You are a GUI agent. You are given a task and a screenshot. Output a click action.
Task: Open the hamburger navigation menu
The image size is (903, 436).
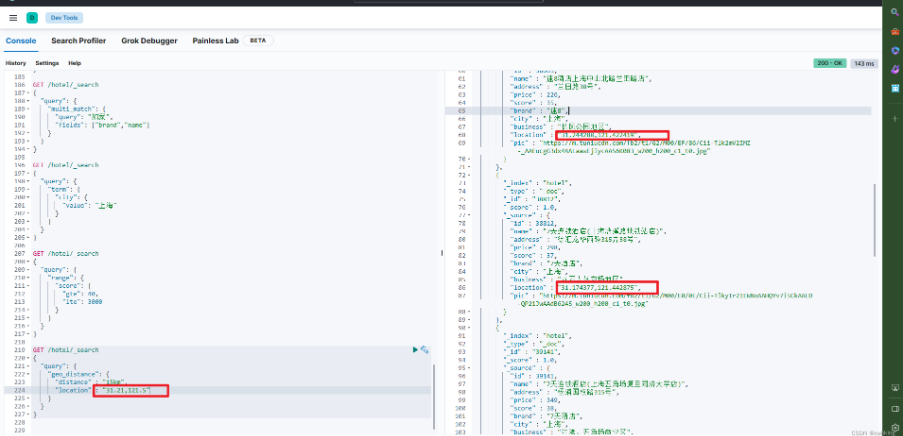(13, 18)
